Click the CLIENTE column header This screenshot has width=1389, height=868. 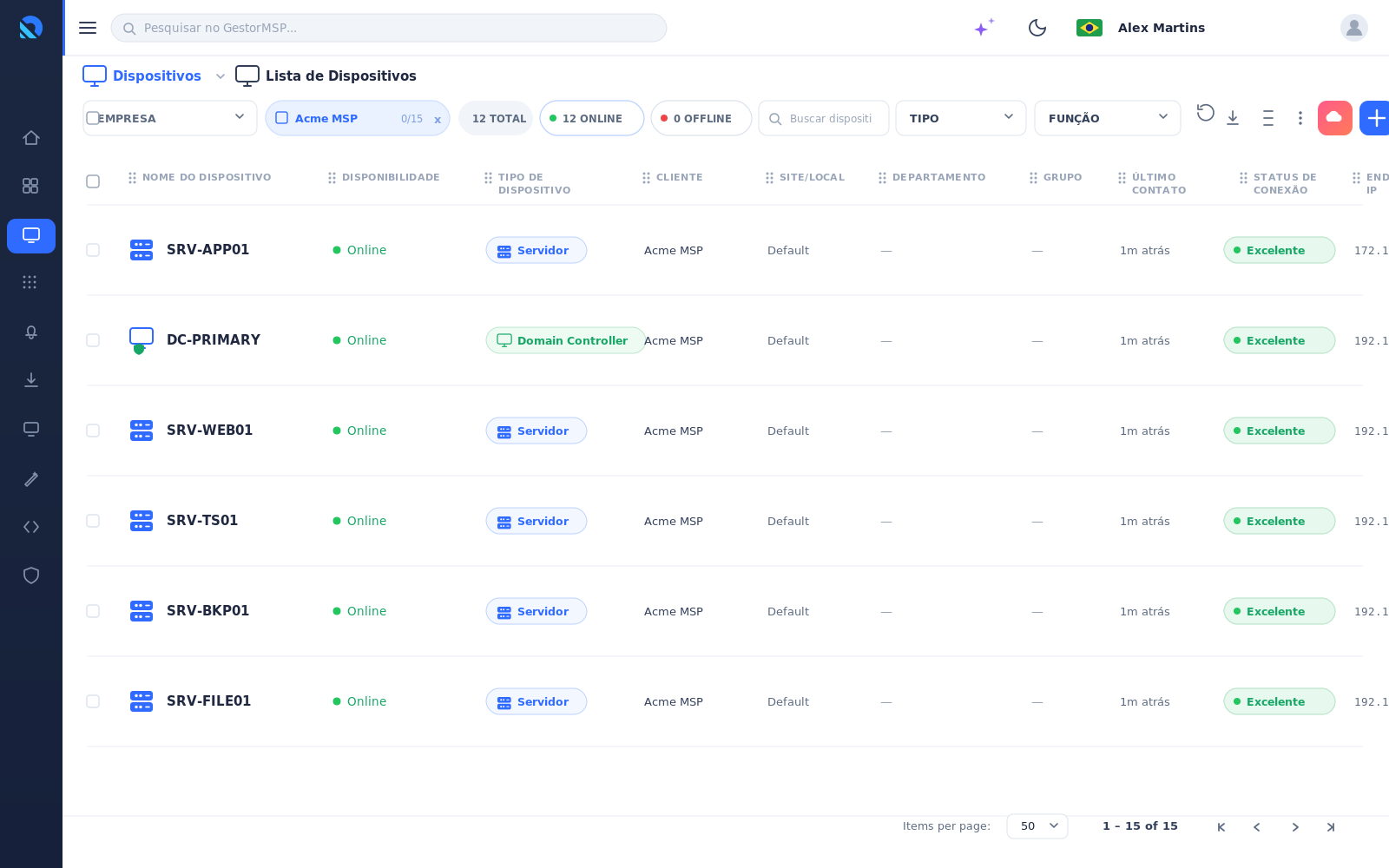pos(679,177)
